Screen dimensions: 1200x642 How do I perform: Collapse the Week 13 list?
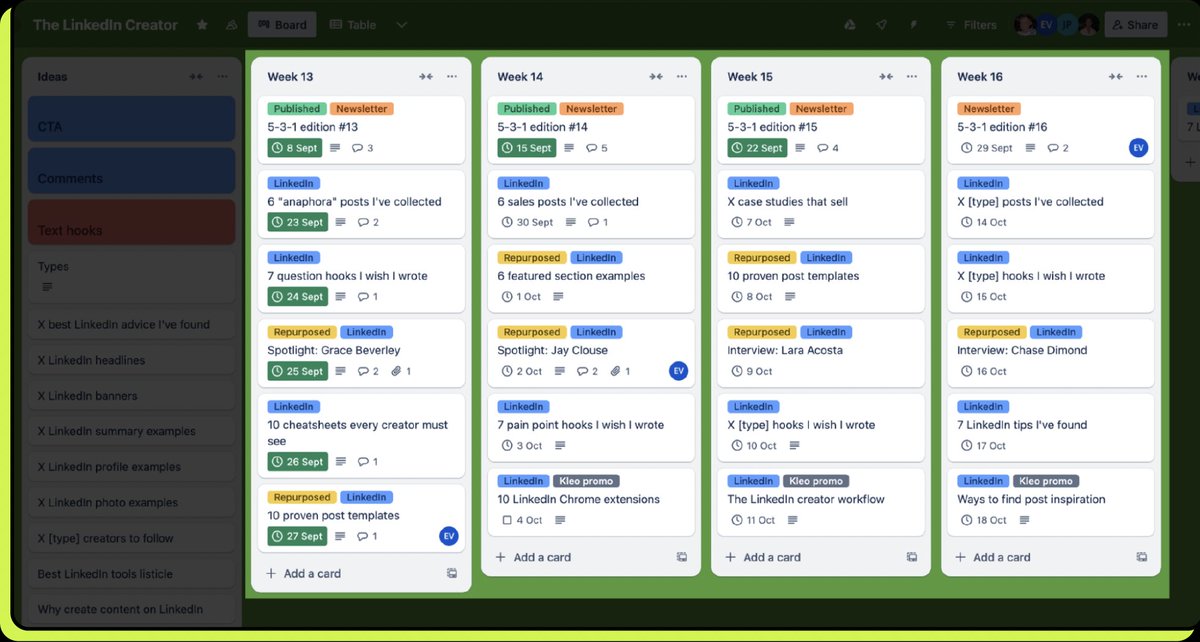tap(426, 77)
